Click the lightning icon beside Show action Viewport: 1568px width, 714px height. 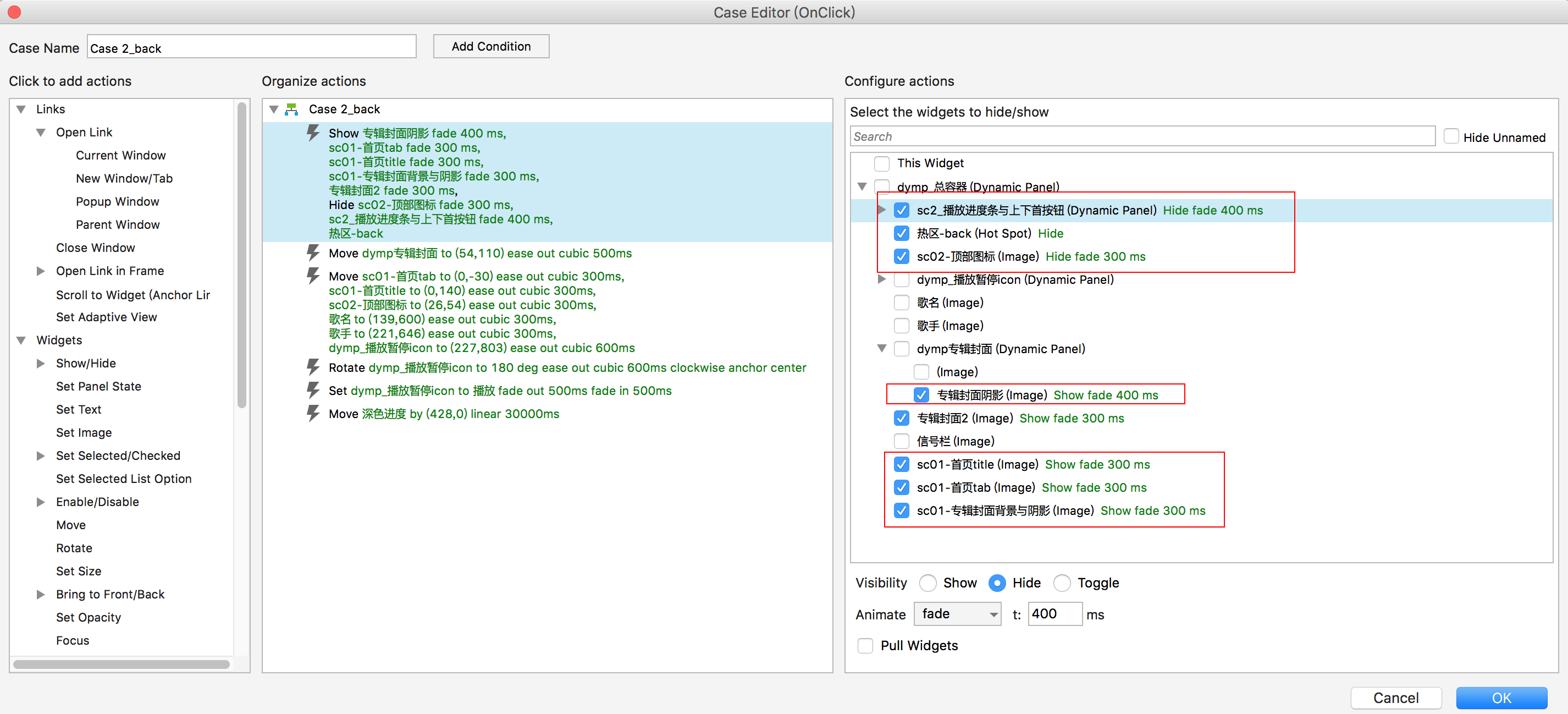[x=313, y=132]
